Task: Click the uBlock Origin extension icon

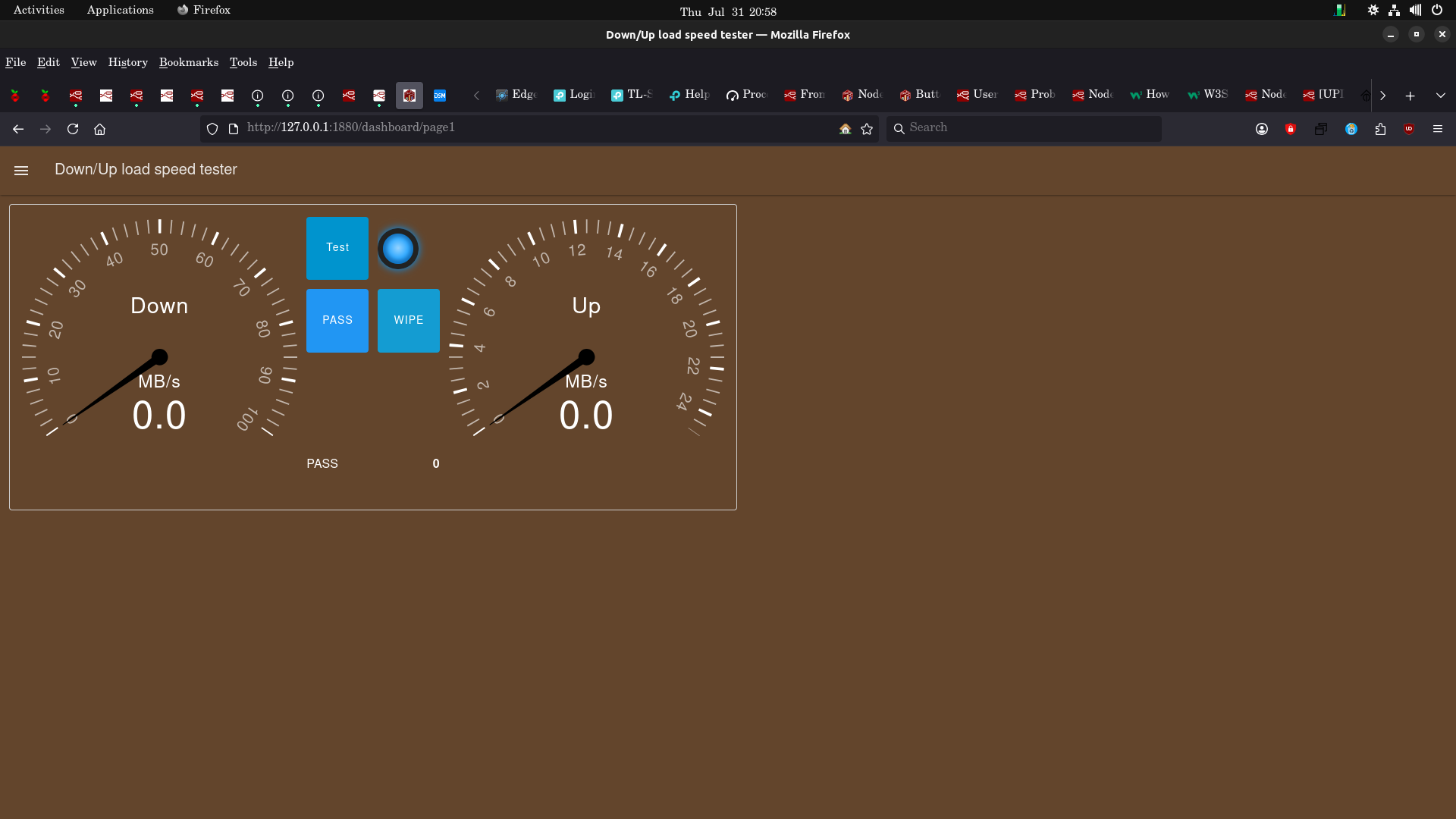Action: point(1409,129)
